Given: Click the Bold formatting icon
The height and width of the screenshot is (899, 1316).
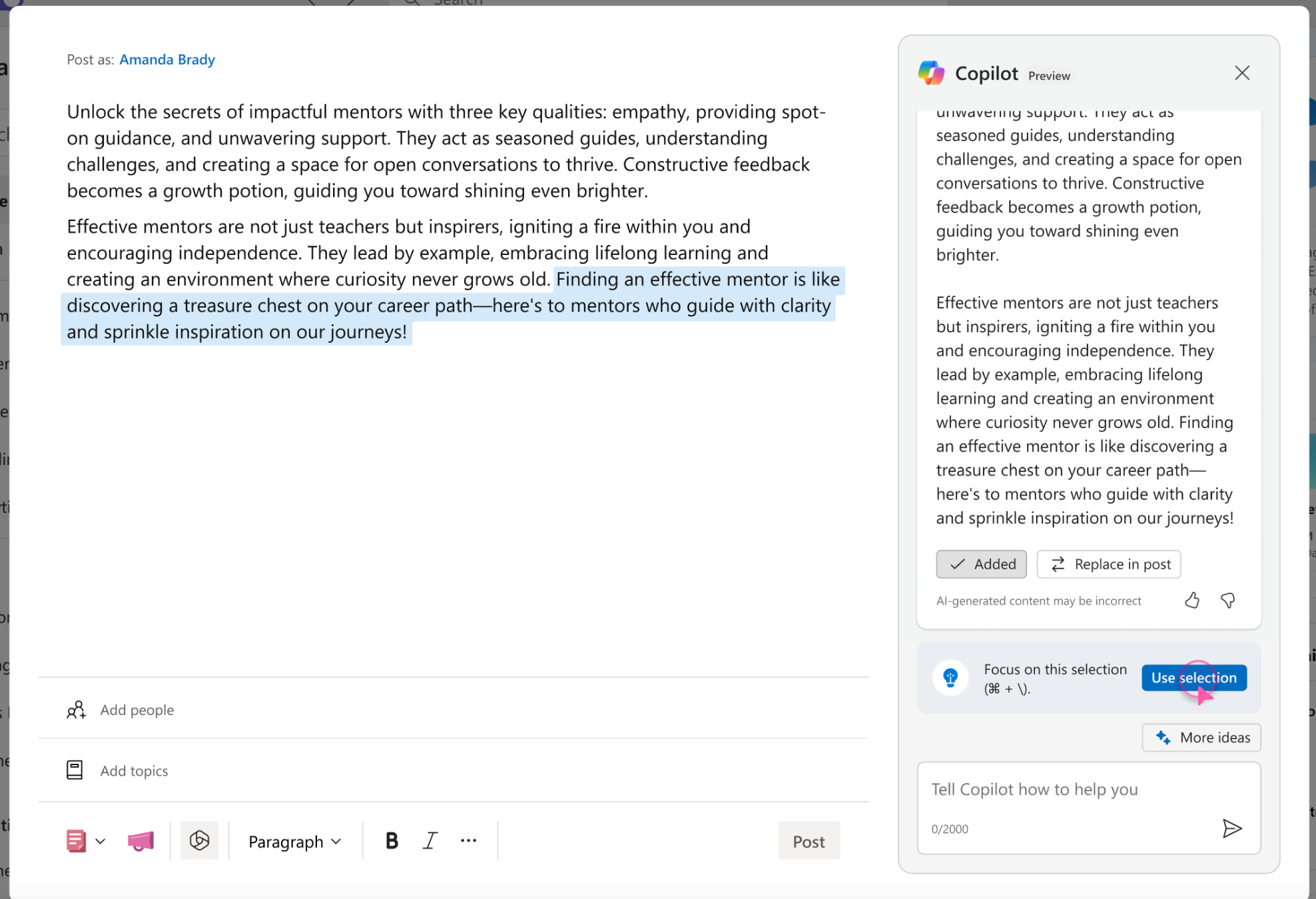Looking at the screenshot, I should click(392, 840).
